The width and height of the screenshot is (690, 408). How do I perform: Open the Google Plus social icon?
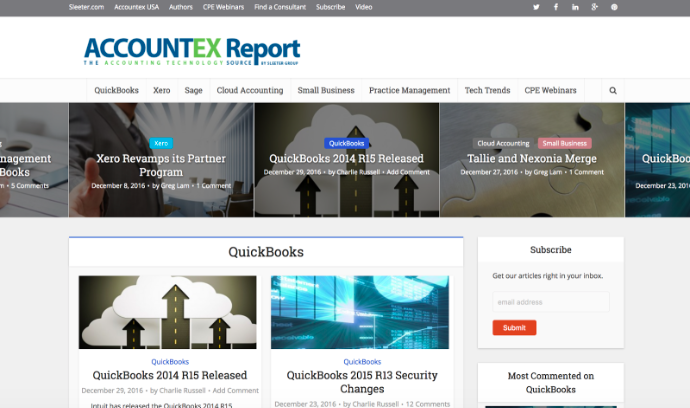595,7
